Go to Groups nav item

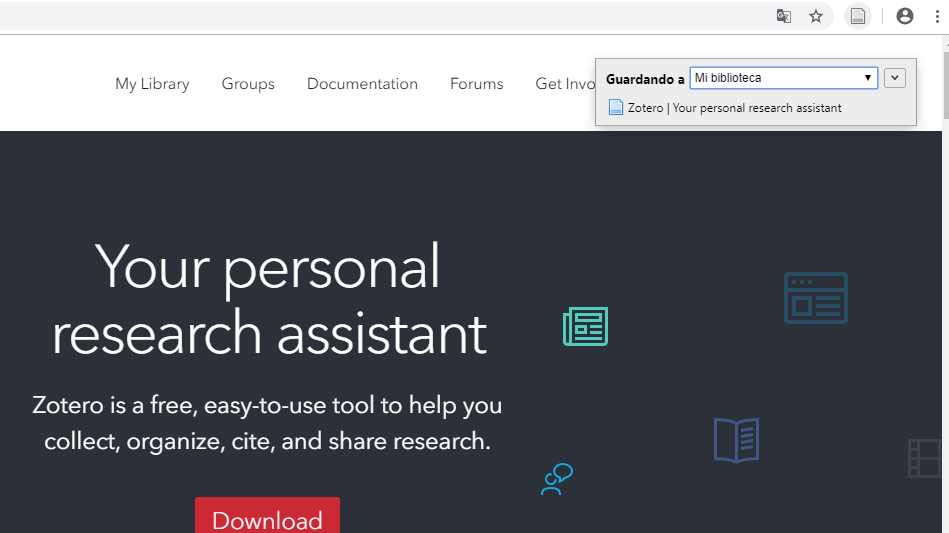pyautogui.click(x=248, y=83)
